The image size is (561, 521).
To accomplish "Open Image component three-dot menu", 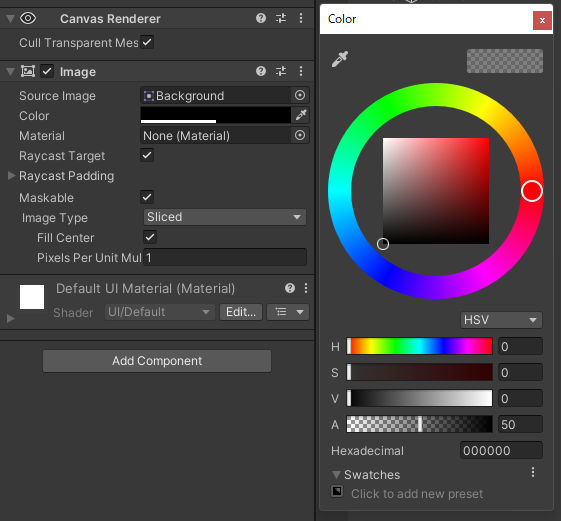I will click(301, 71).
